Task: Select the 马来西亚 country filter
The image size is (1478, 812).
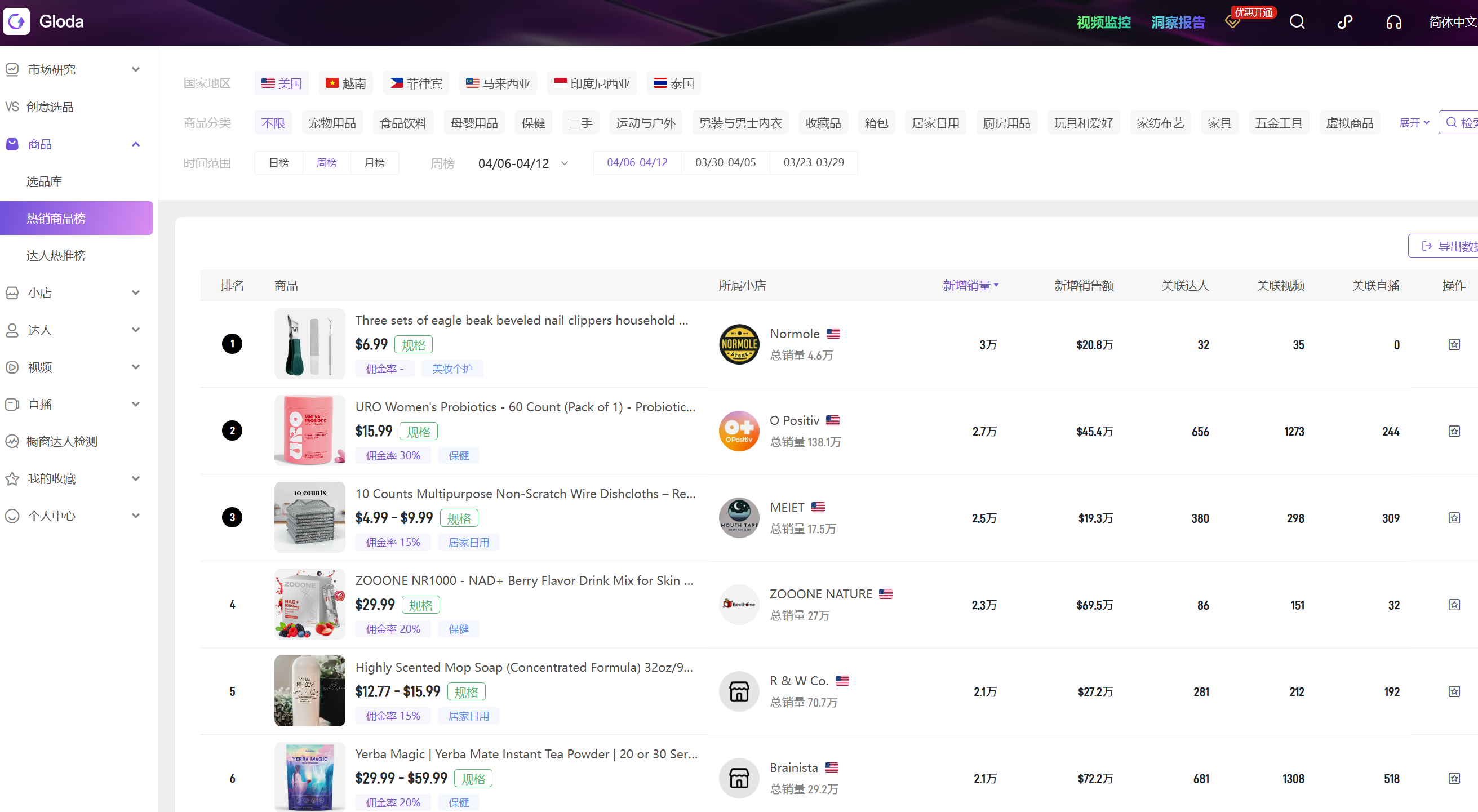Action: click(498, 83)
